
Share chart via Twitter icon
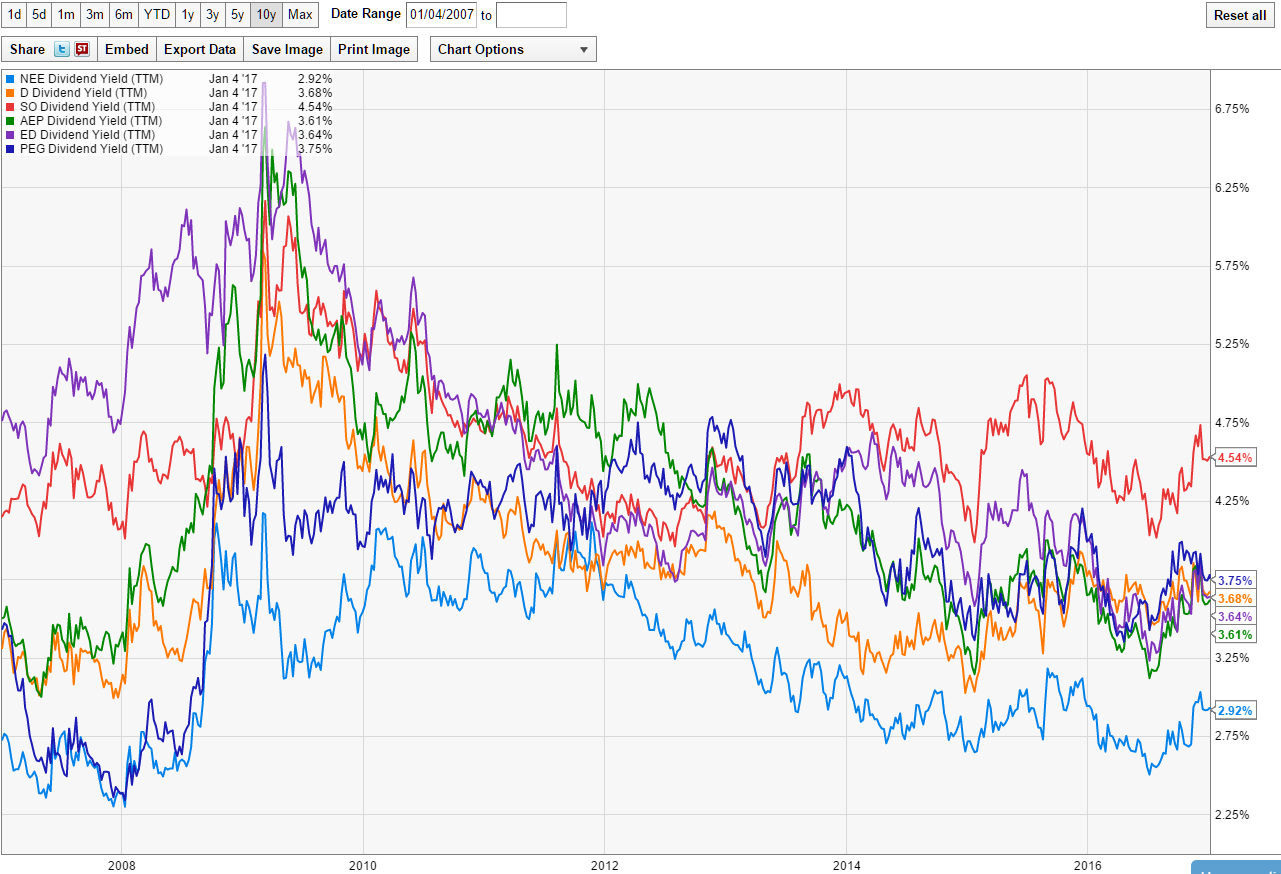61,49
